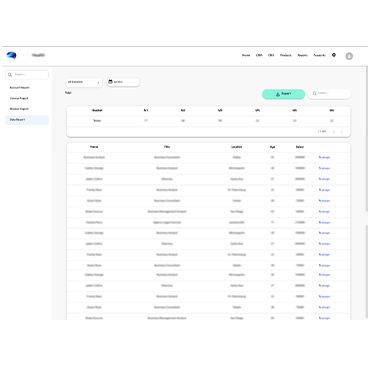Click the action link in the Jacksonville row
The image size is (370, 365).
tap(324, 222)
